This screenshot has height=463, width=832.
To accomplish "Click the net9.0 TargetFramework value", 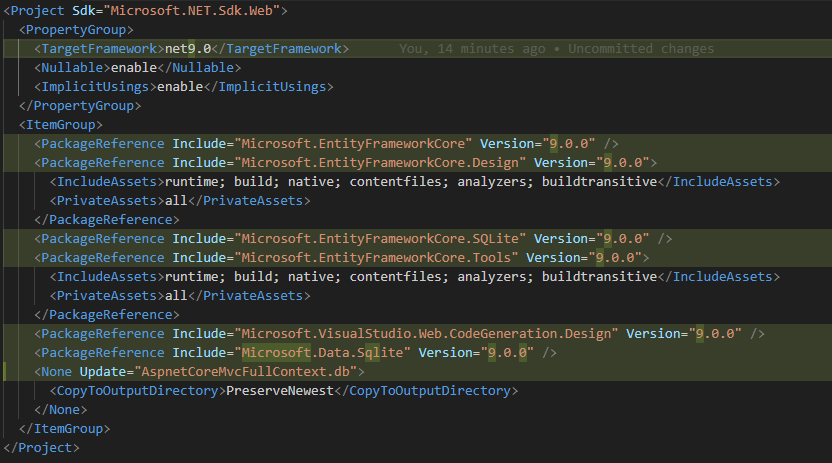I will [x=188, y=49].
